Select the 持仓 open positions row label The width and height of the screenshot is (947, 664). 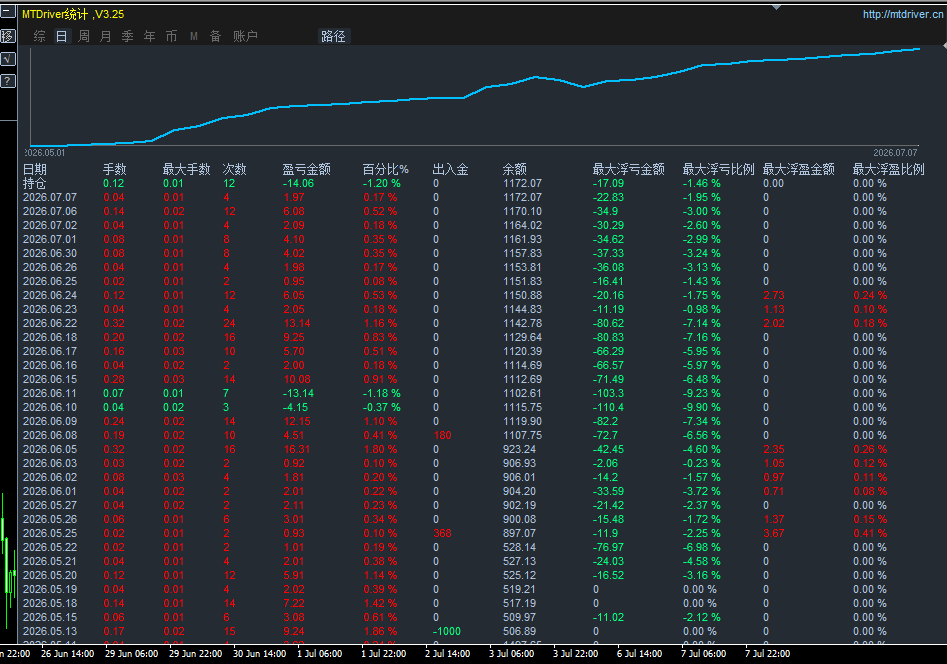pos(34,183)
